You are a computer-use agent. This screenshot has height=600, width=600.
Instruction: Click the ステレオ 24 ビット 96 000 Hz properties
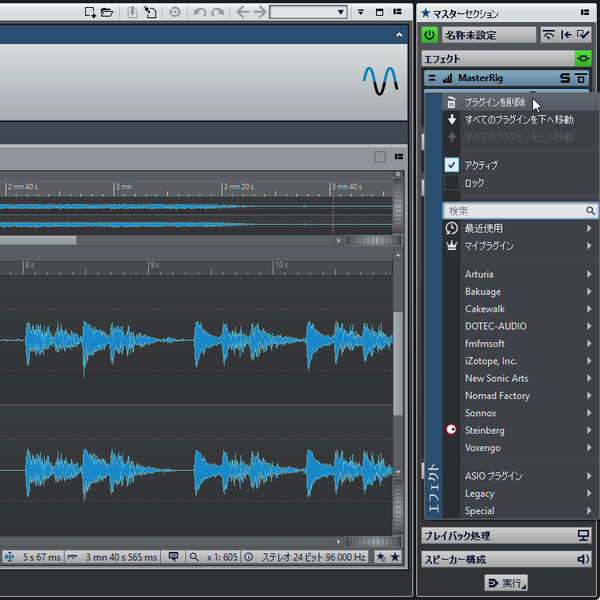click(x=313, y=557)
